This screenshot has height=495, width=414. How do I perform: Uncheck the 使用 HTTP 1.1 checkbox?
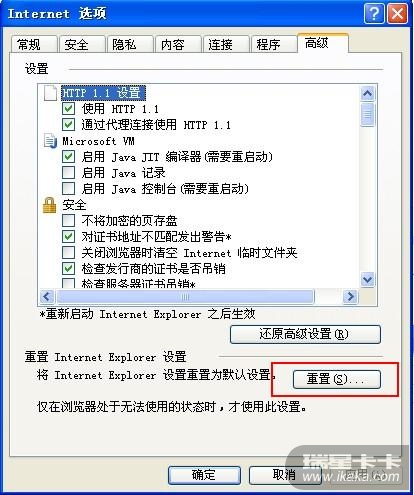[x=68, y=109]
